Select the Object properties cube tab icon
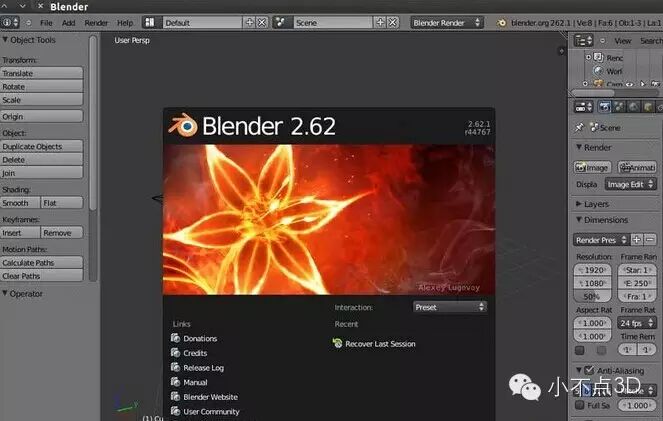 (x=648, y=107)
